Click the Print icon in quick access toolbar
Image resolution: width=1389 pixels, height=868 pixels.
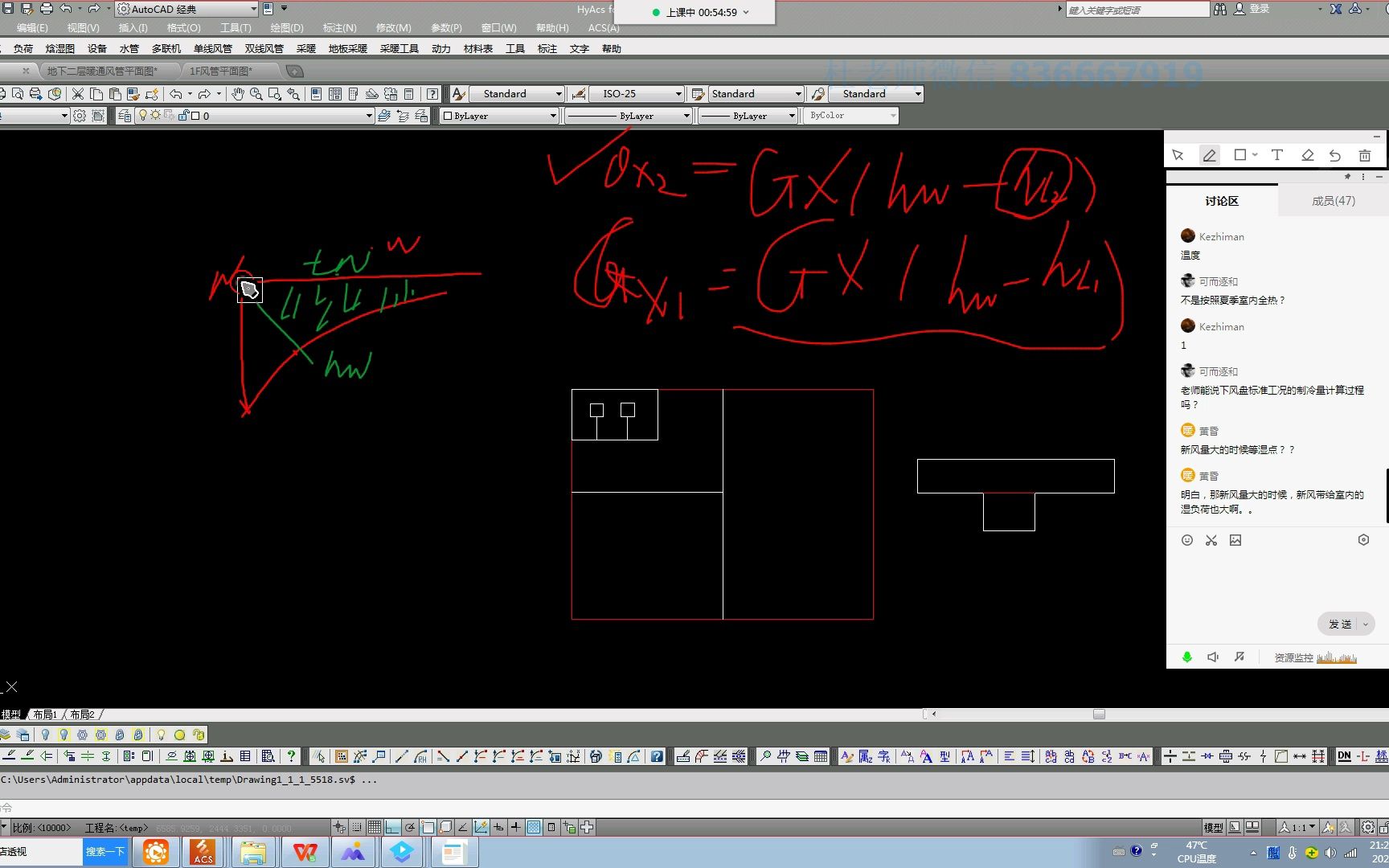[x=46, y=9]
